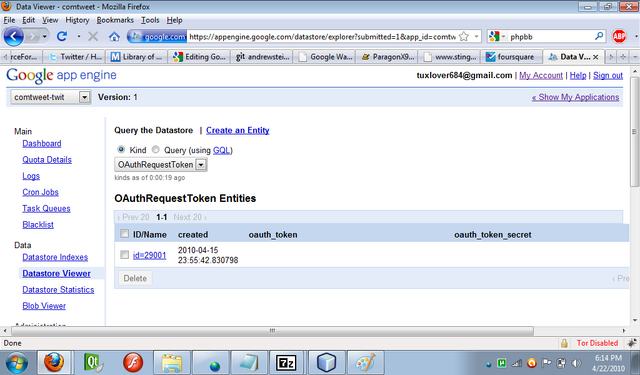
Task: Open the notepad taskbar icon
Action: click(249, 362)
